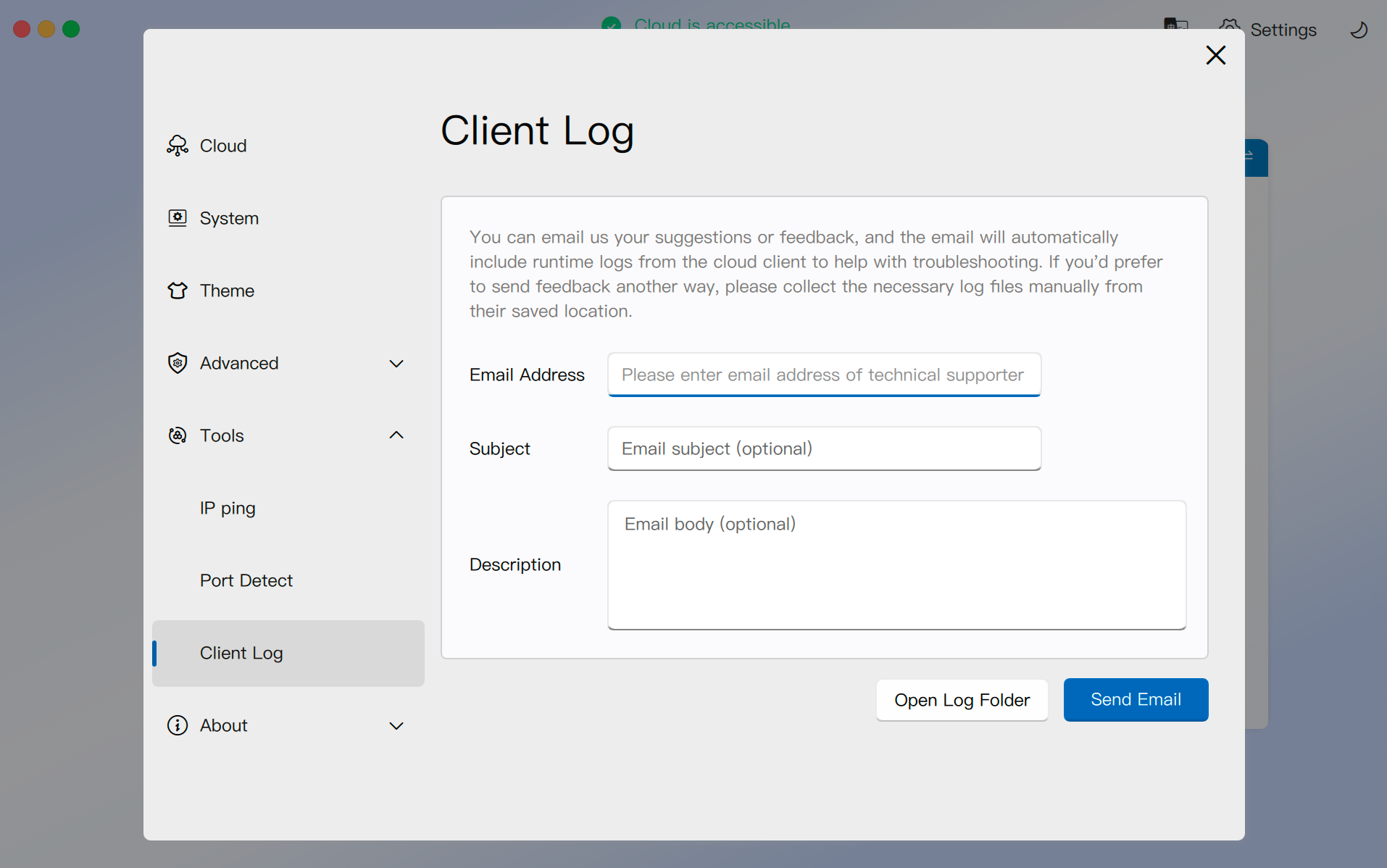
Task: Click the Description email body textarea
Action: point(896,564)
